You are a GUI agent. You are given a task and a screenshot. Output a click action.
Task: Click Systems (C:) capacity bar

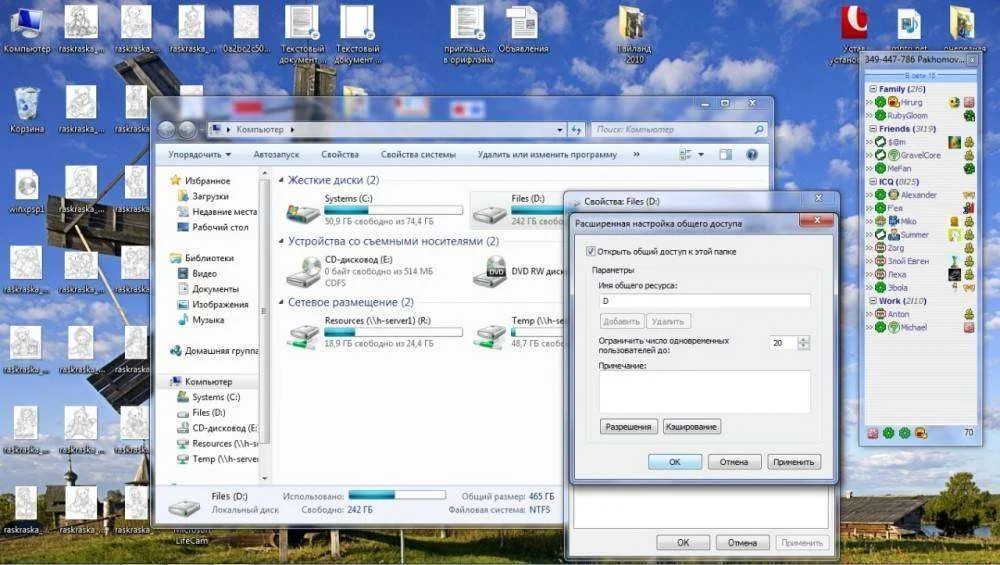[393, 210]
